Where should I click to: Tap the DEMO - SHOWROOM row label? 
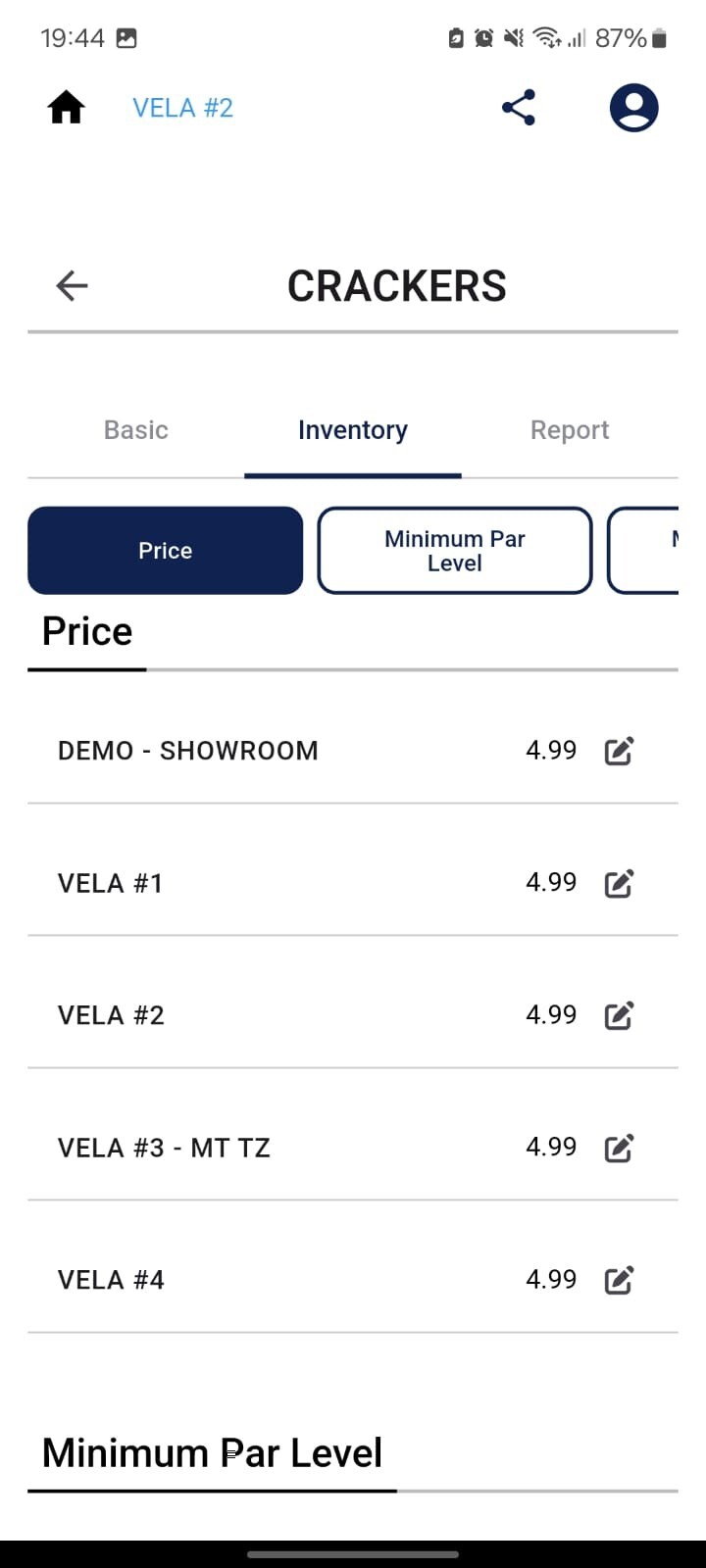[x=188, y=751]
